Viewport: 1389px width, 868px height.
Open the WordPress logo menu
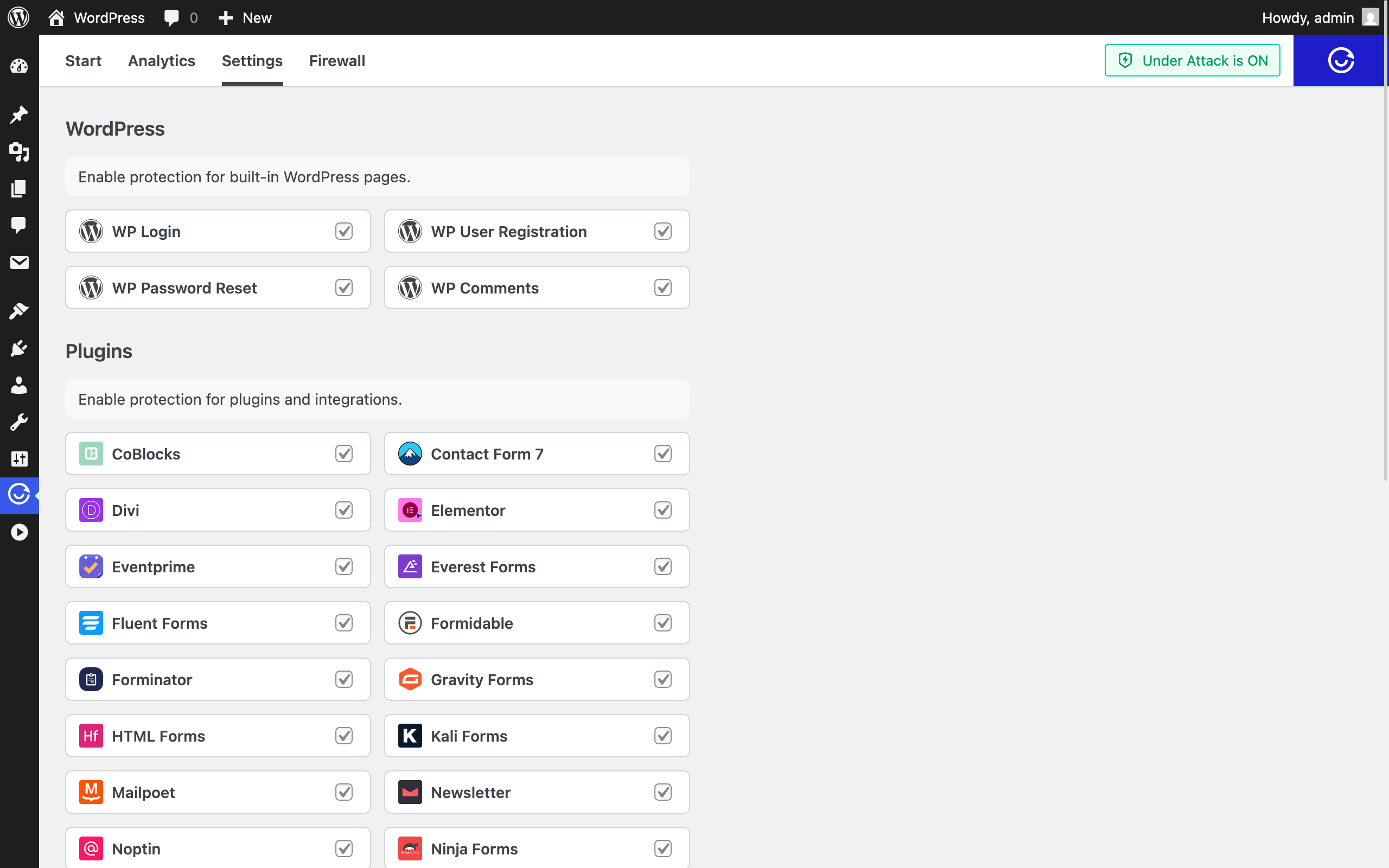click(18, 17)
